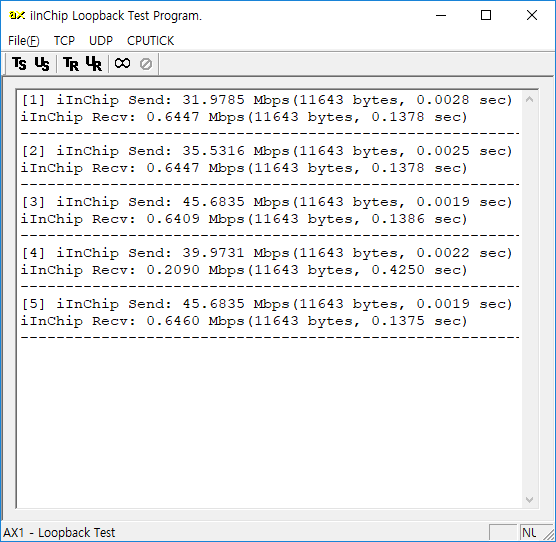This screenshot has height=542, width=556.
Task: Click the yellow ax application icon
Action: (x=17, y=15)
